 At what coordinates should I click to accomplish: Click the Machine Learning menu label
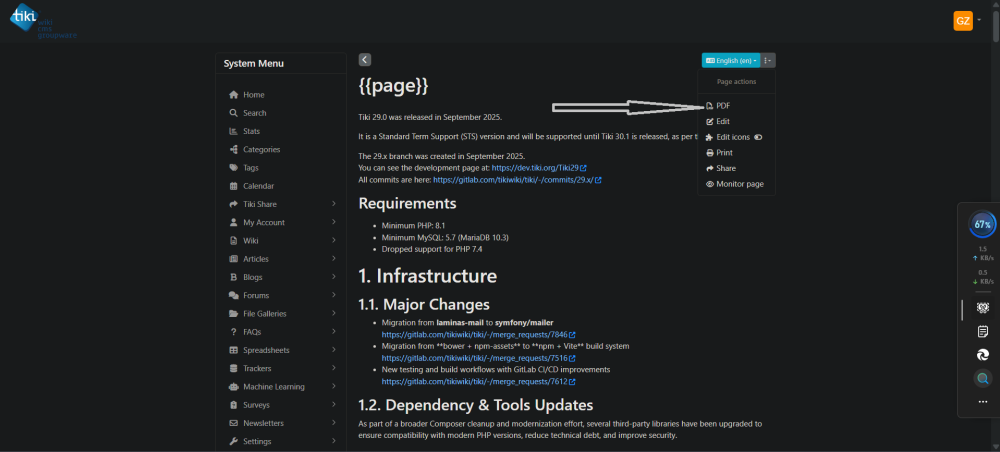point(274,387)
